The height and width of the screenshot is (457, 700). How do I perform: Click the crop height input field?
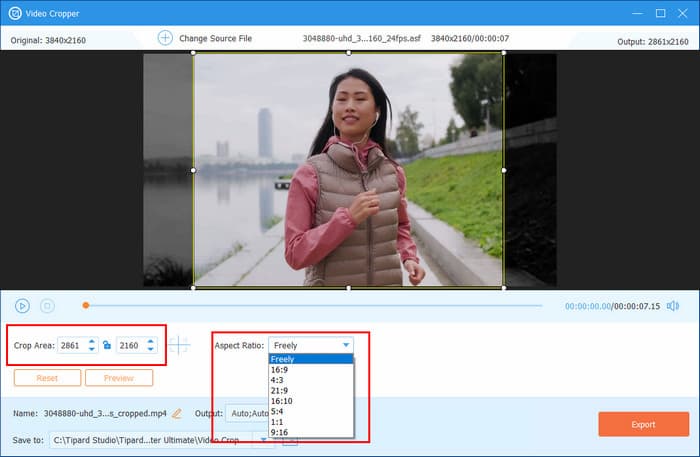130,345
